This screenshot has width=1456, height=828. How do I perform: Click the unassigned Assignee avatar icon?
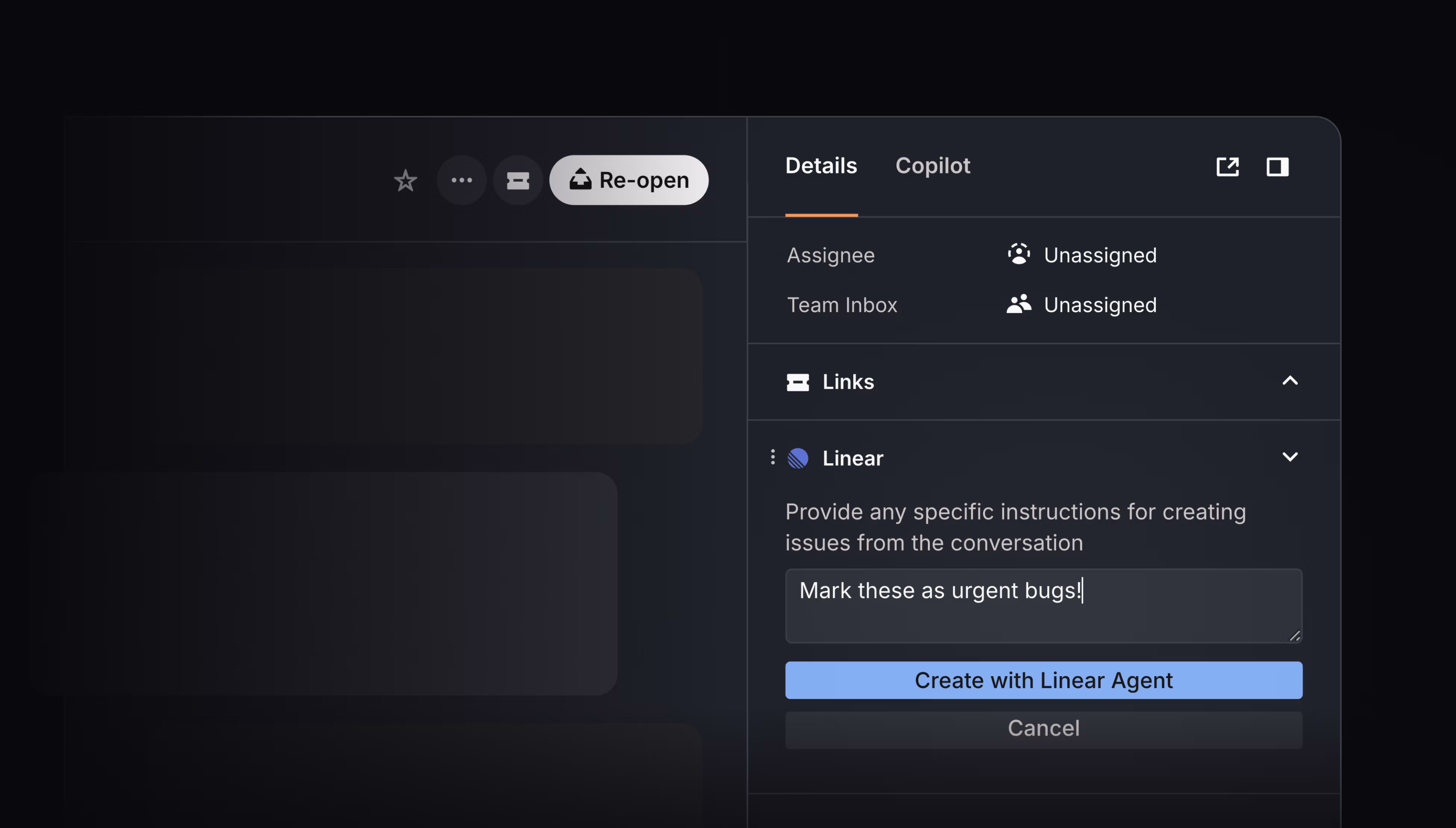tap(1018, 255)
